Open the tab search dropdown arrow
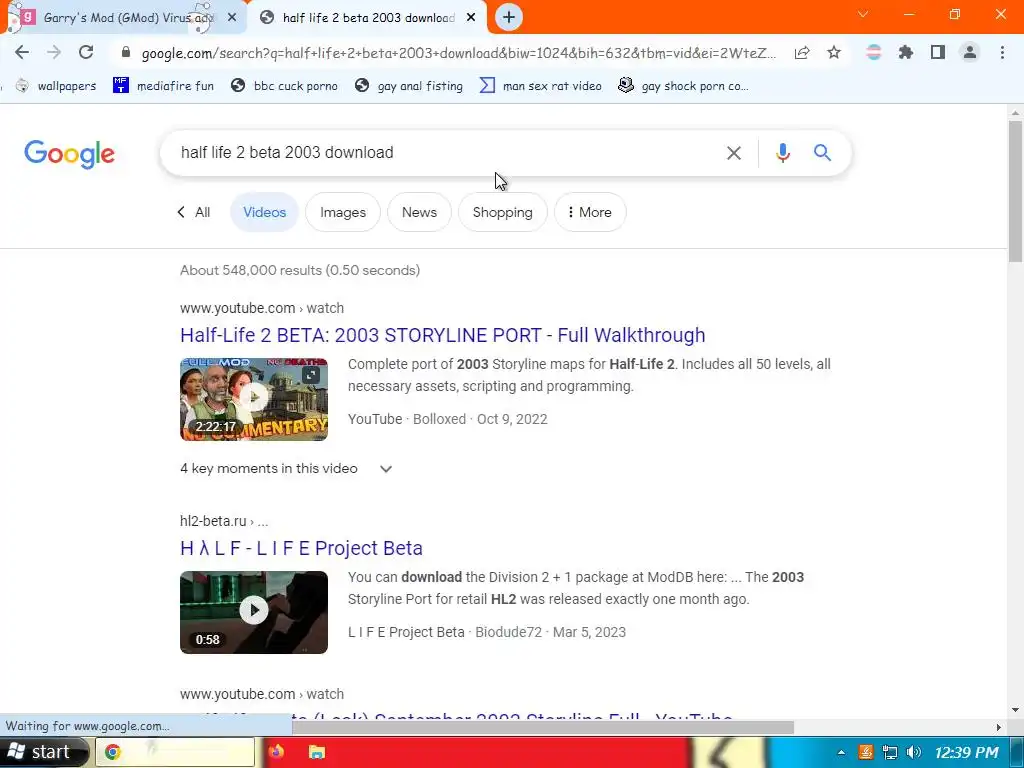1024x768 pixels. (863, 14)
